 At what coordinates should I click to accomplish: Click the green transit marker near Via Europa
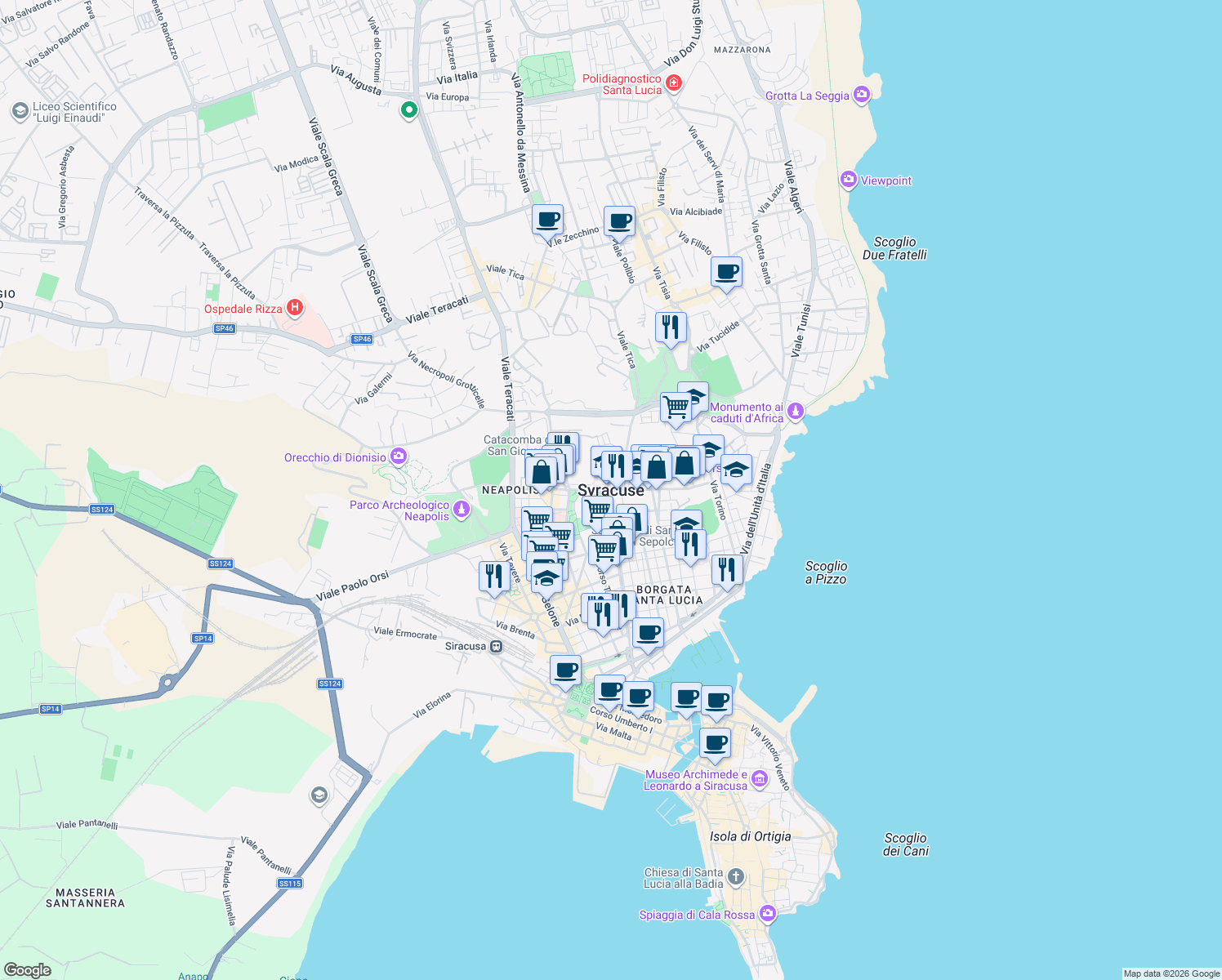coord(409,109)
